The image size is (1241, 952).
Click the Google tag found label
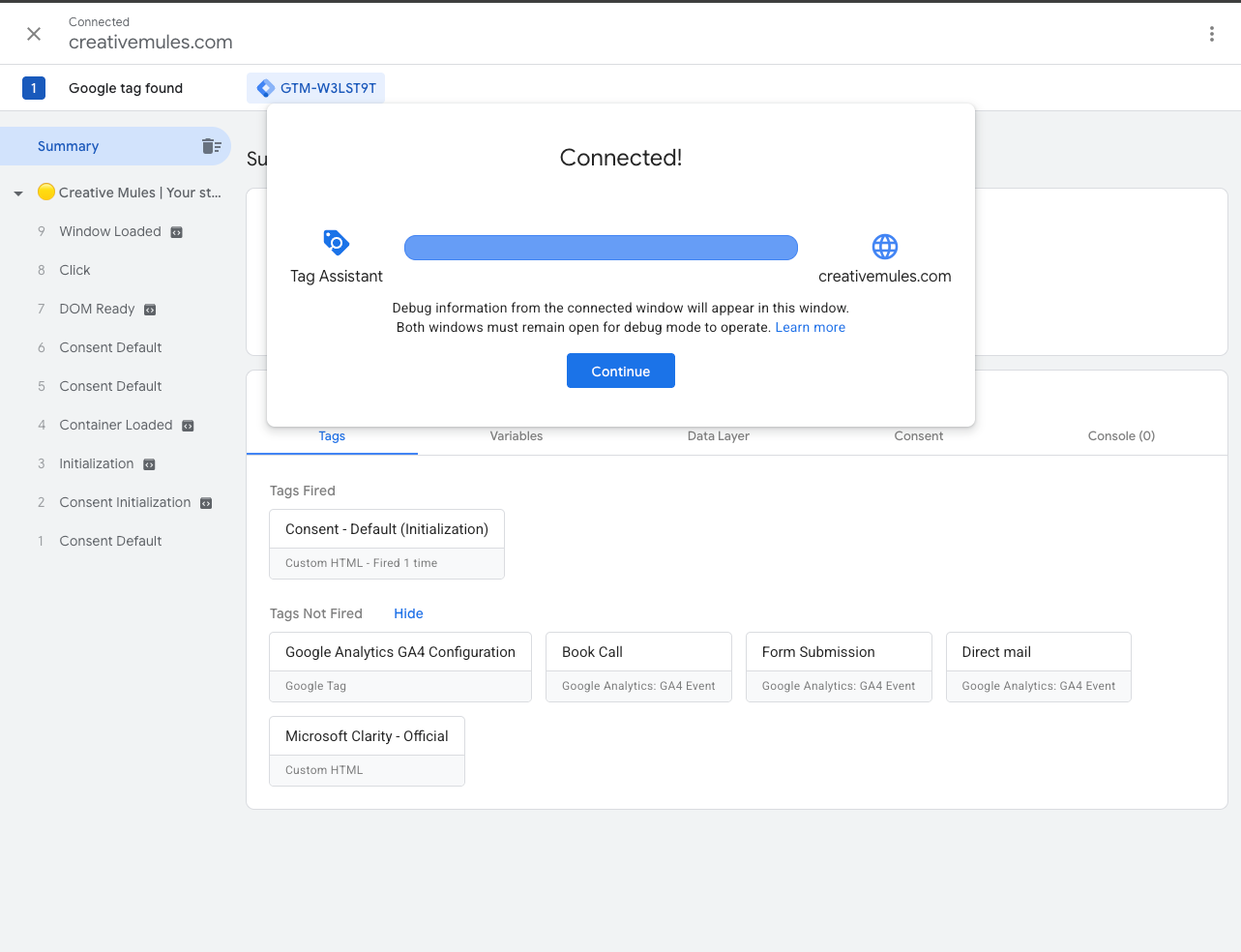click(x=126, y=88)
